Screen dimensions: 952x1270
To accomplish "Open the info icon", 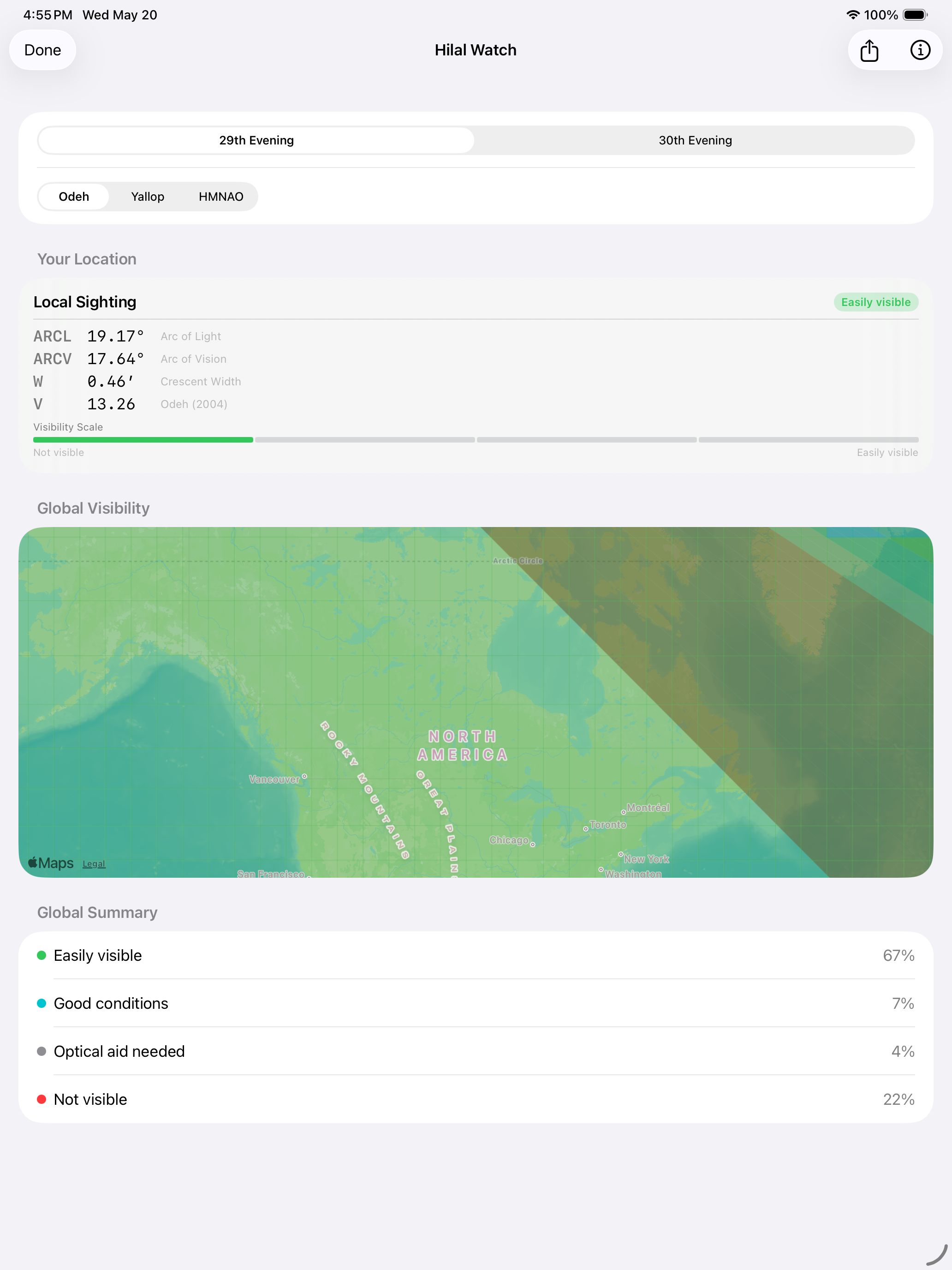I will pos(920,50).
